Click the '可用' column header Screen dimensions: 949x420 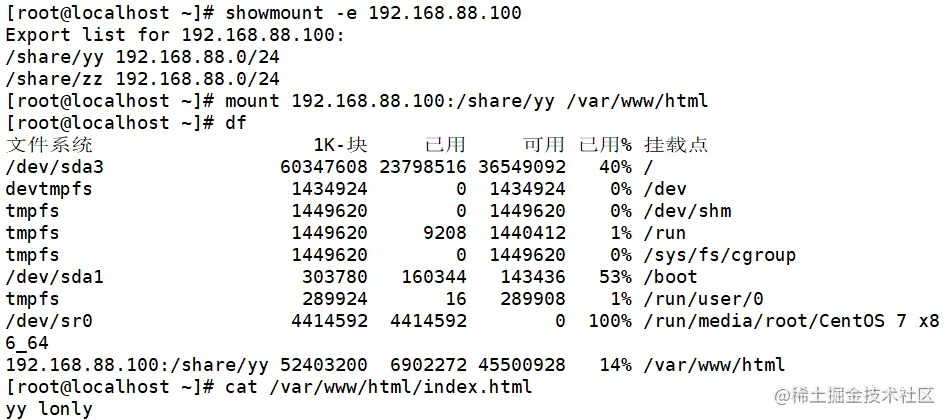(x=543, y=145)
